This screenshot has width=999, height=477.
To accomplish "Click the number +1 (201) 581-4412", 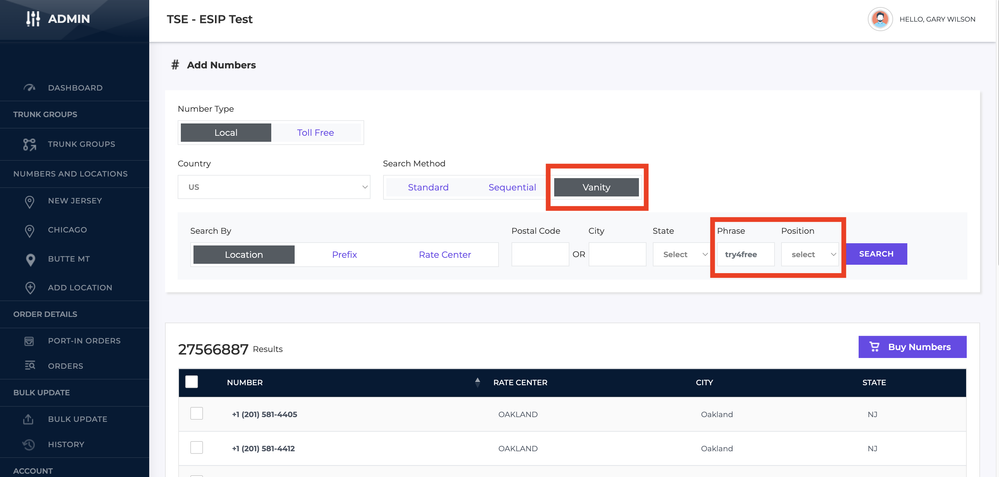I will pos(263,448).
